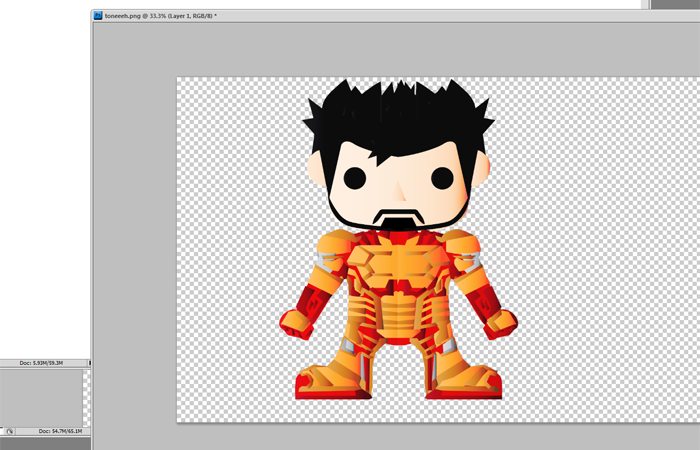Click the Photoshop icon in the toneeeh.png title bar
The width and height of the screenshot is (700, 450).
(98, 16)
